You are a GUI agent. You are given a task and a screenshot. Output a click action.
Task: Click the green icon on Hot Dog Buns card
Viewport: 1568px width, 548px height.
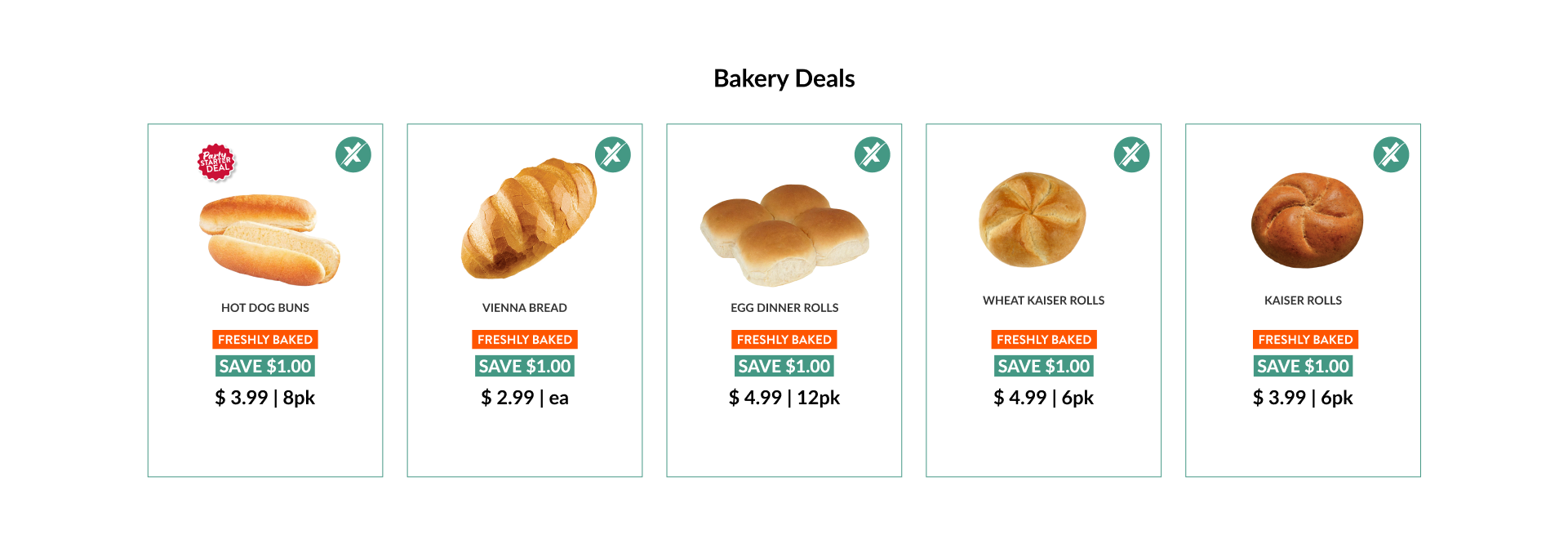point(353,154)
